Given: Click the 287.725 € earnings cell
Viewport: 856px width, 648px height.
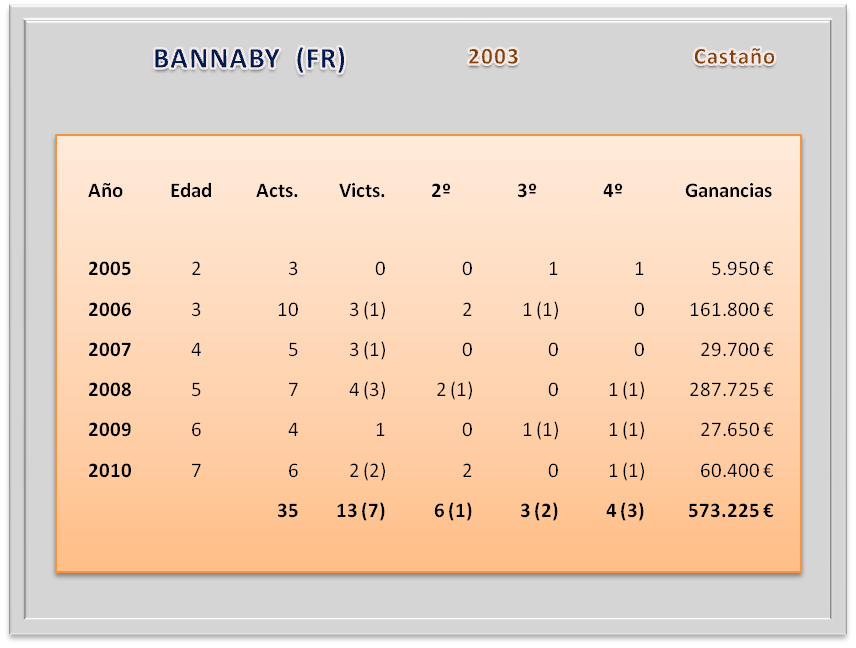Looking at the screenshot, I should [731, 390].
